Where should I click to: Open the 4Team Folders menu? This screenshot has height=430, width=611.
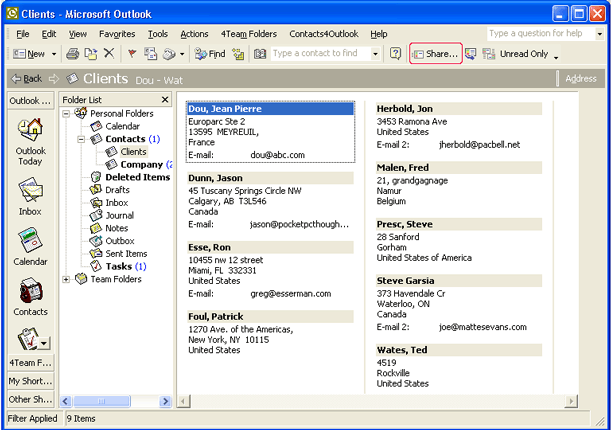pyautogui.click(x=247, y=33)
